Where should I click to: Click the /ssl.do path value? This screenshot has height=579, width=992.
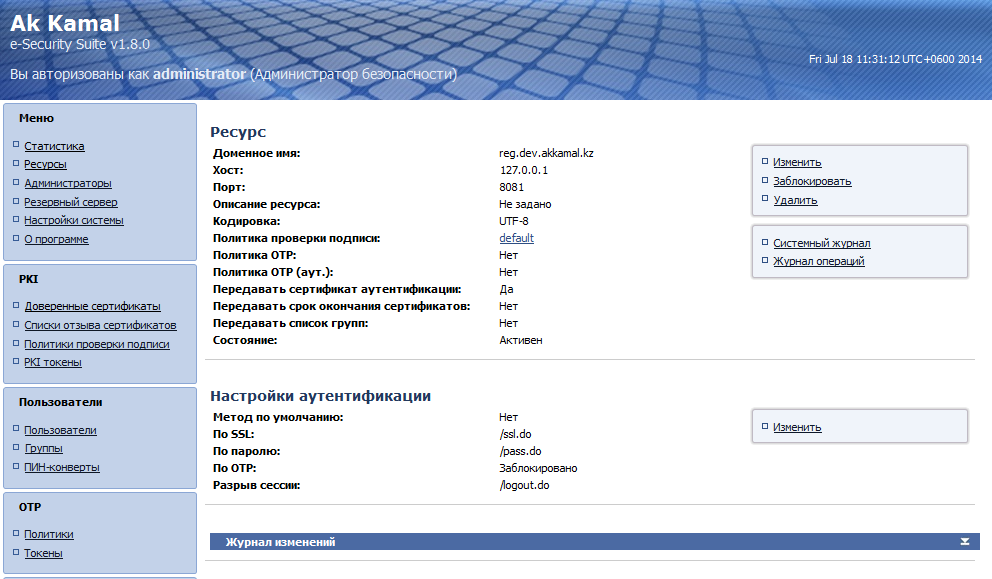(x=515, y=435)
